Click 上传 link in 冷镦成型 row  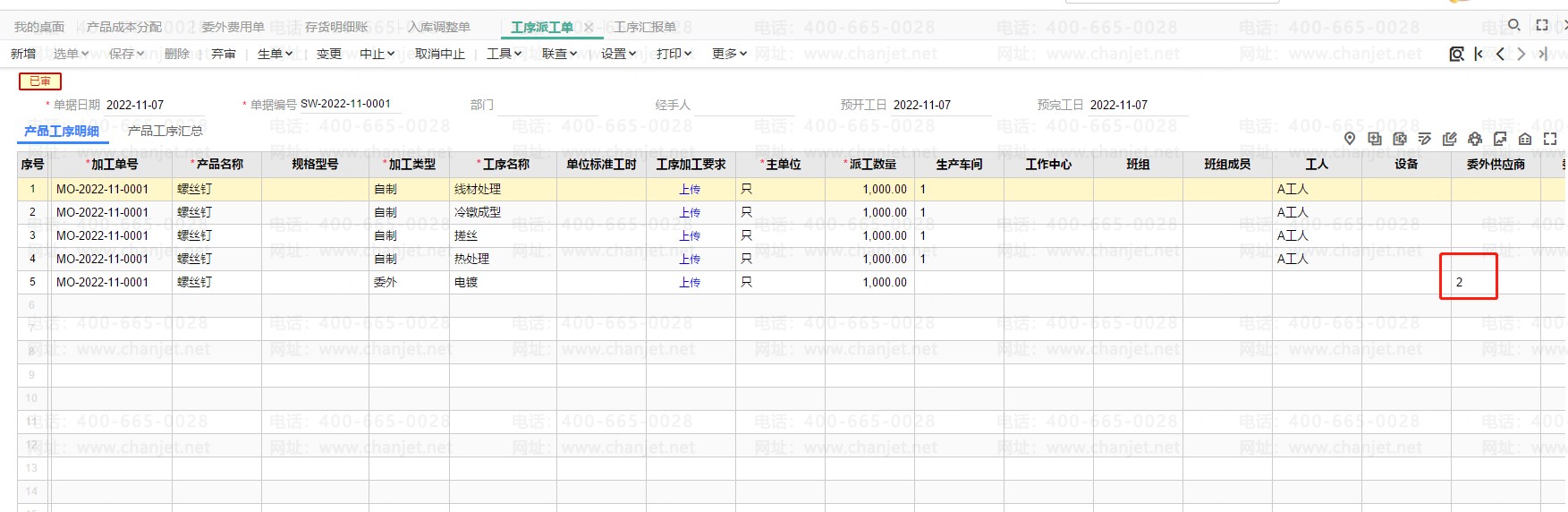690,212
